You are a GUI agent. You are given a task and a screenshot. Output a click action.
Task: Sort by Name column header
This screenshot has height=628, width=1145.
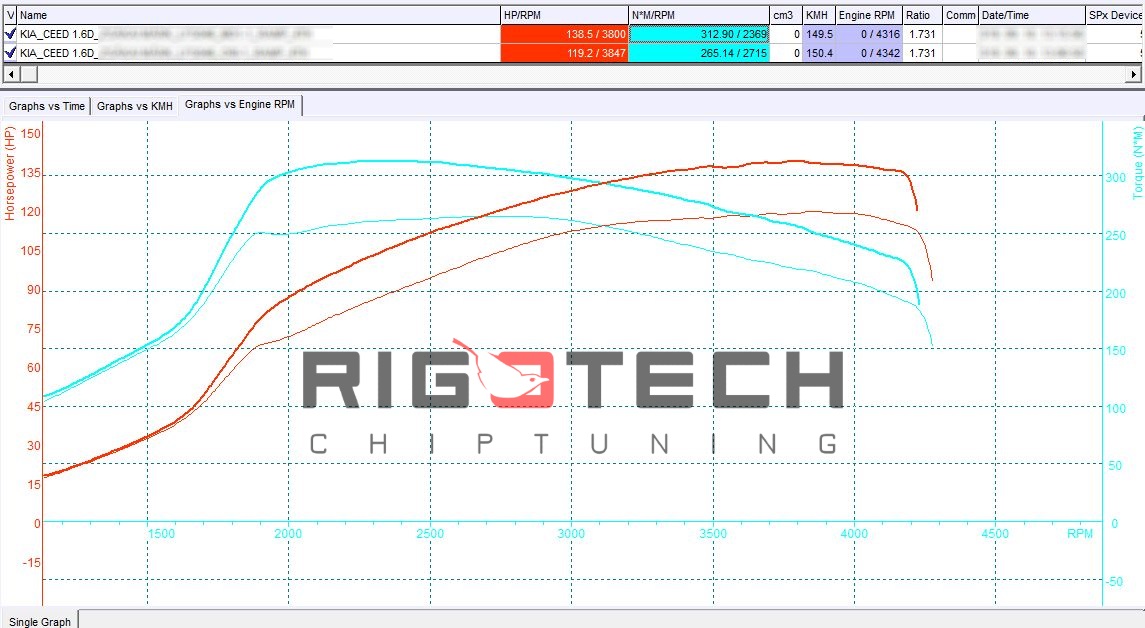[259, 15]
